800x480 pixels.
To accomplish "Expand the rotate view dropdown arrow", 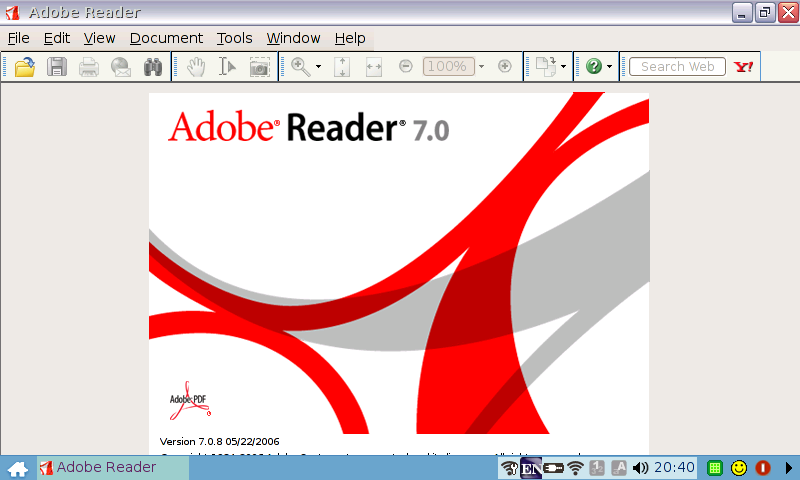I will tap(563, 67).
